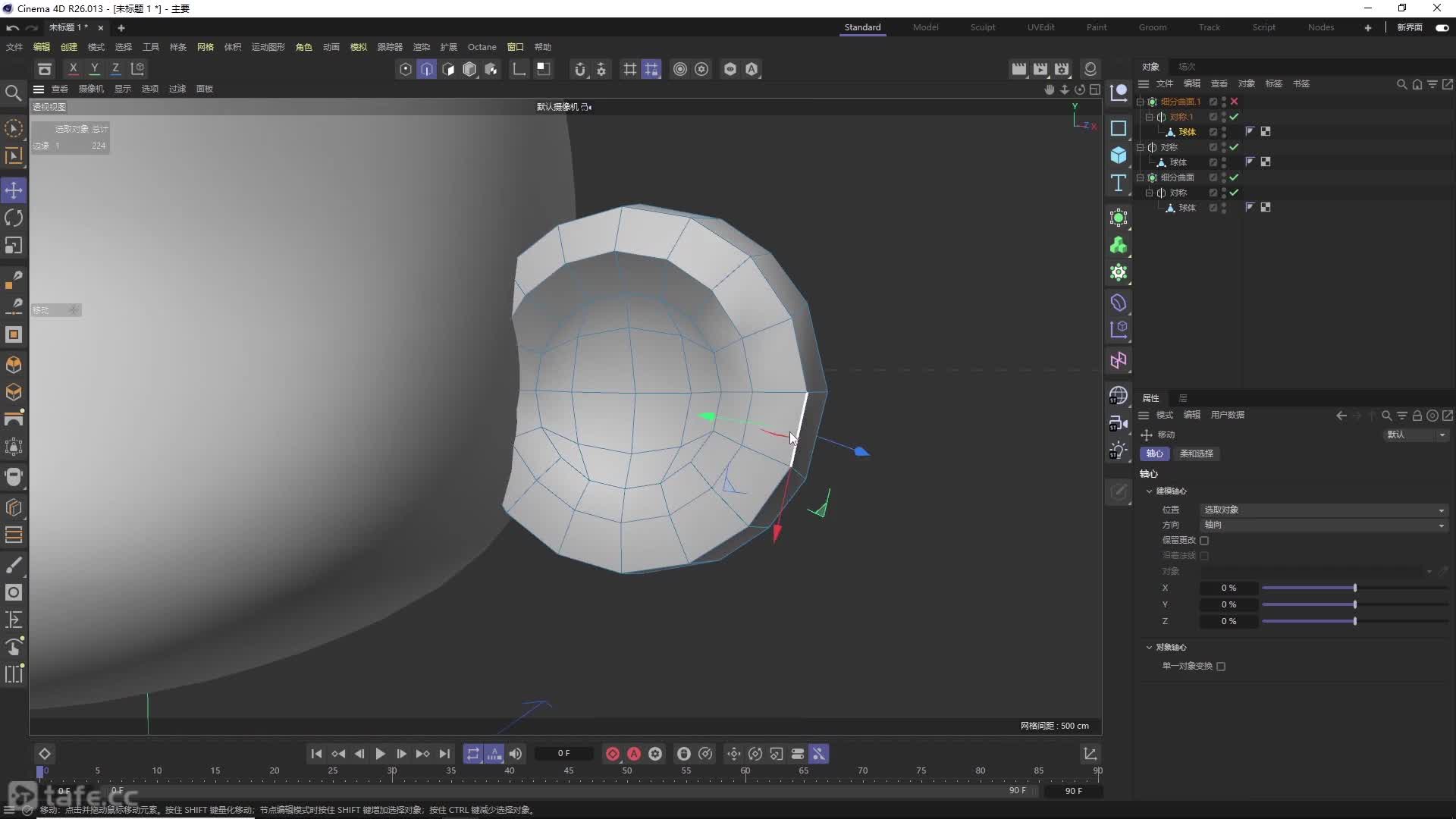Select the 柔和选择 tab button

click(x=1196, y=453)
